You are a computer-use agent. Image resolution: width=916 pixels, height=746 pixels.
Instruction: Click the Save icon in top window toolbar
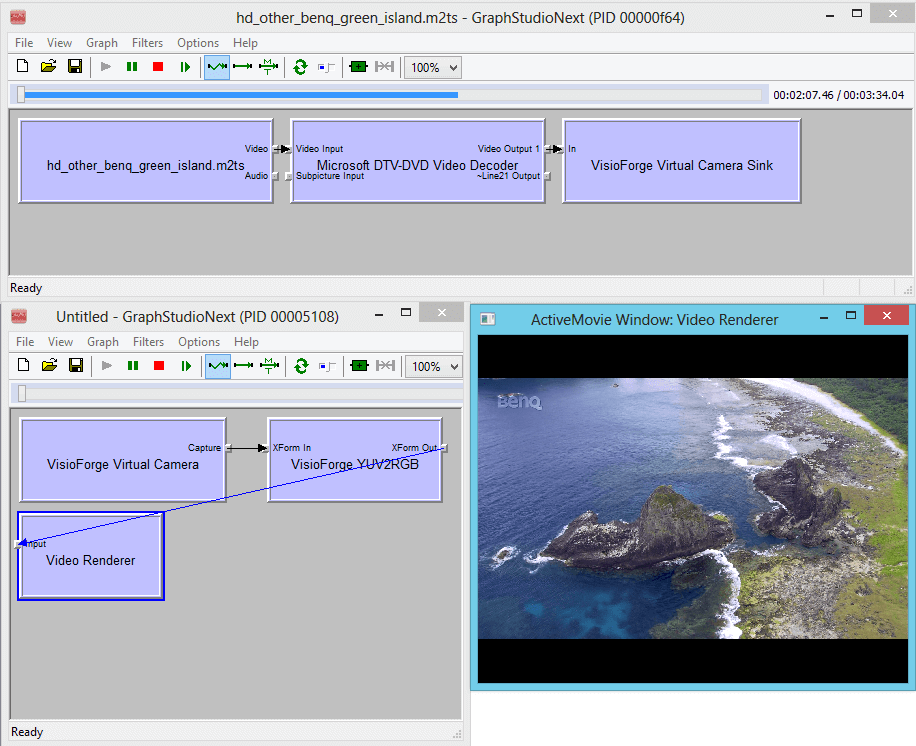coord(75,67)
